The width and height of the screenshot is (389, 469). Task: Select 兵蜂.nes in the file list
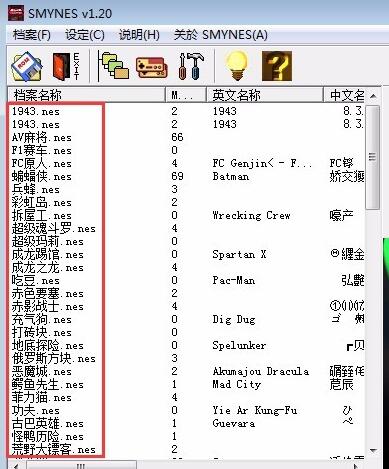click(x=36, y=189)
